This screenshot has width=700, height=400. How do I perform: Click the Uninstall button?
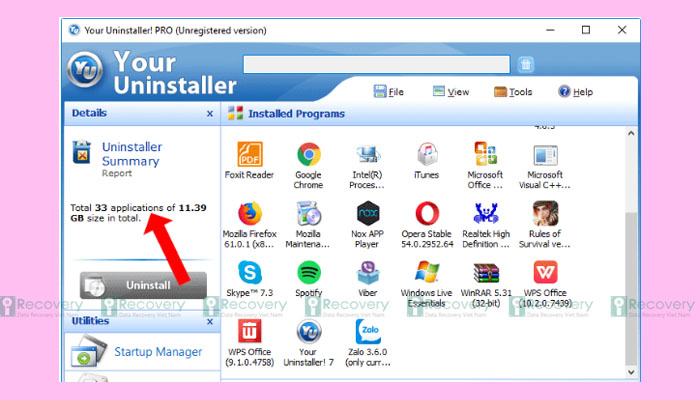(143, 285)
